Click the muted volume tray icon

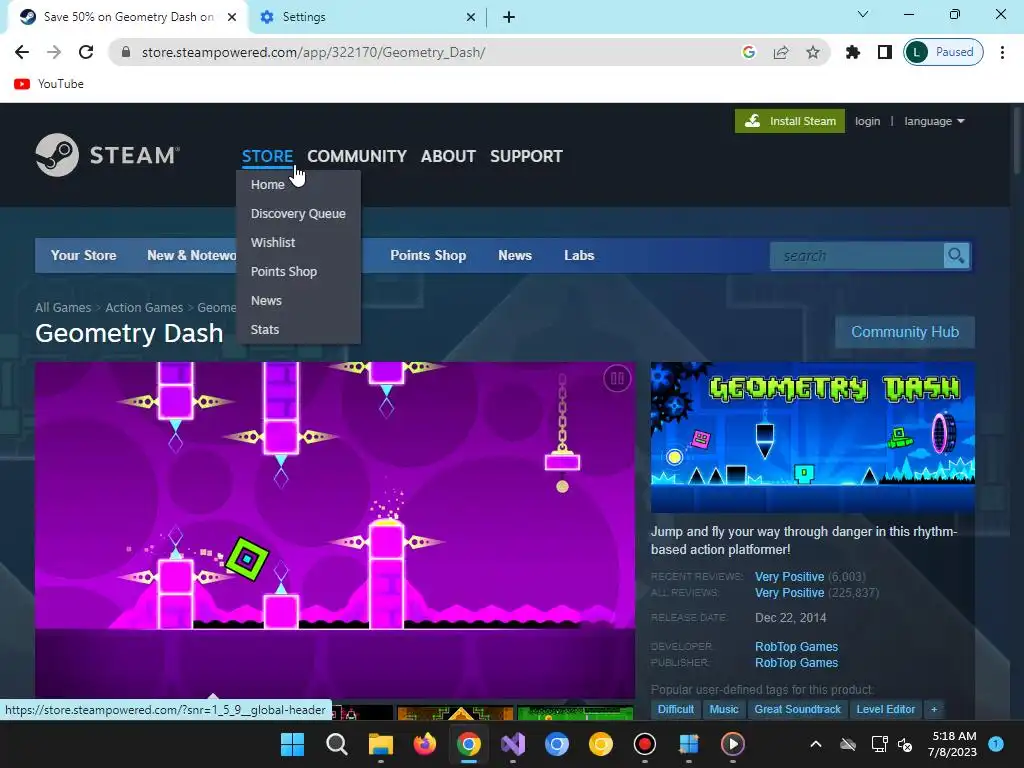904,744
